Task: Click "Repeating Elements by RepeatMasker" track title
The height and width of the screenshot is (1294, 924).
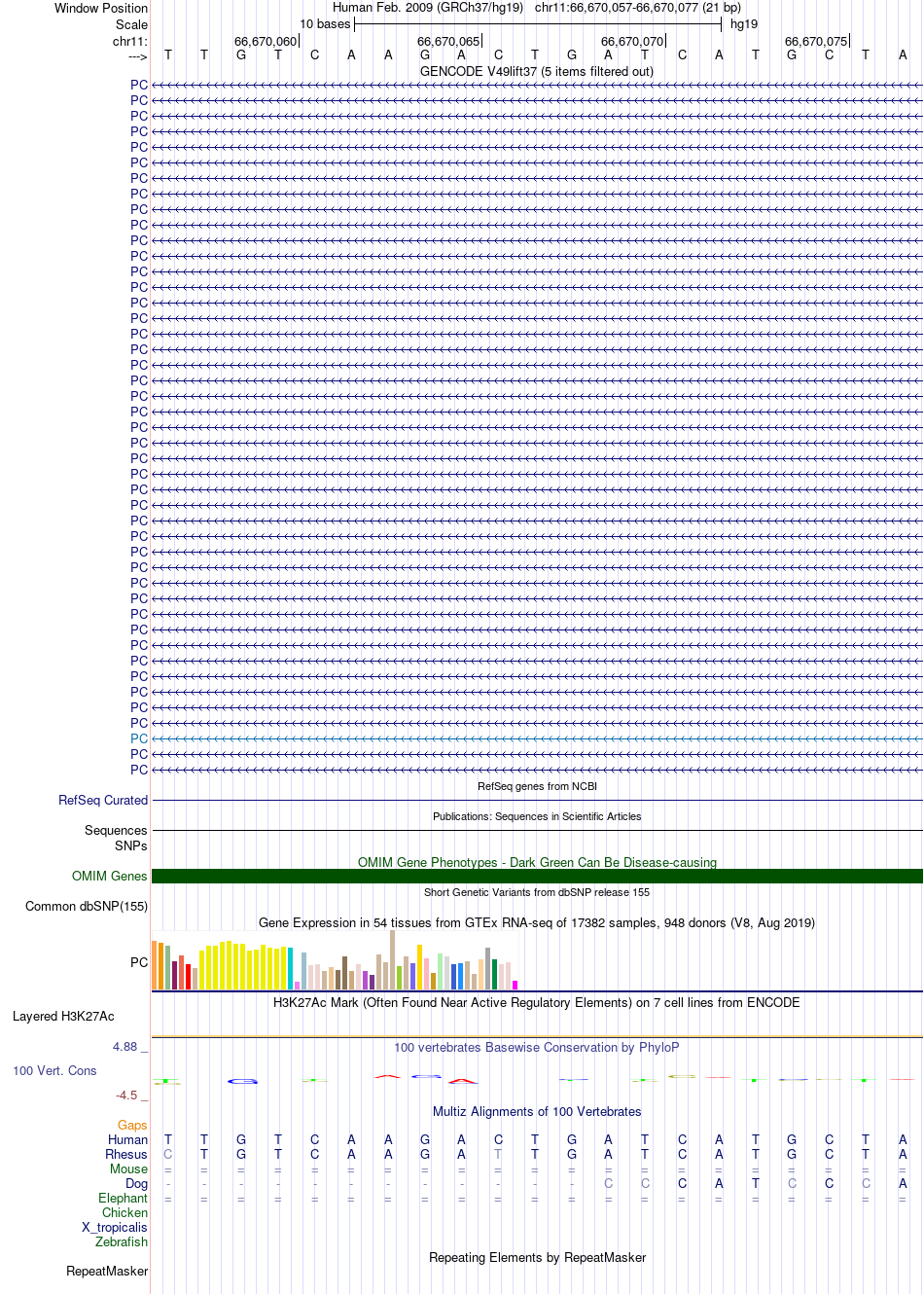Action: (537, 1257)
